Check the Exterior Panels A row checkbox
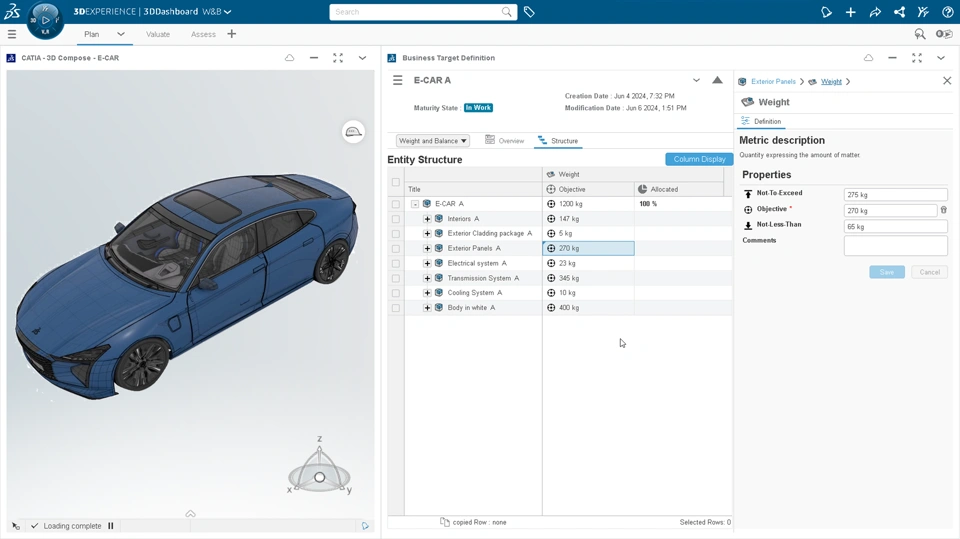 [396, 249]
